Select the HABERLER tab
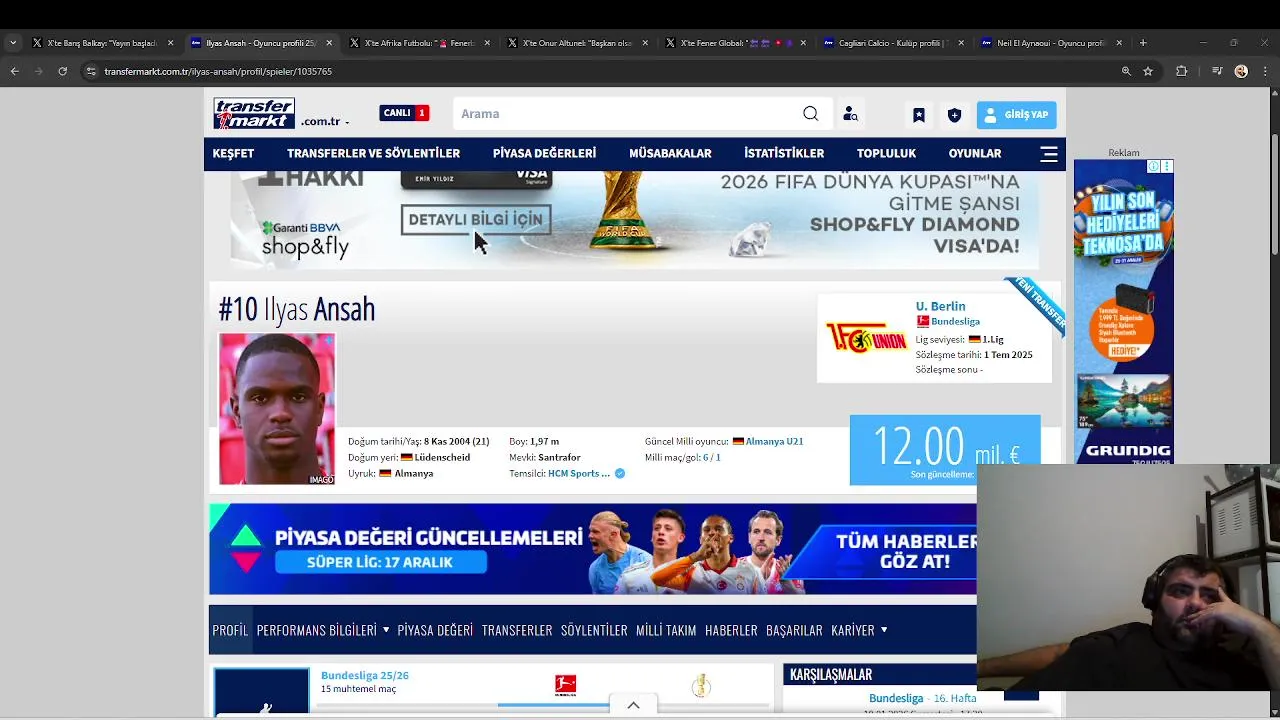Screen dimensions: 1280x720 [x=731, y=630]
